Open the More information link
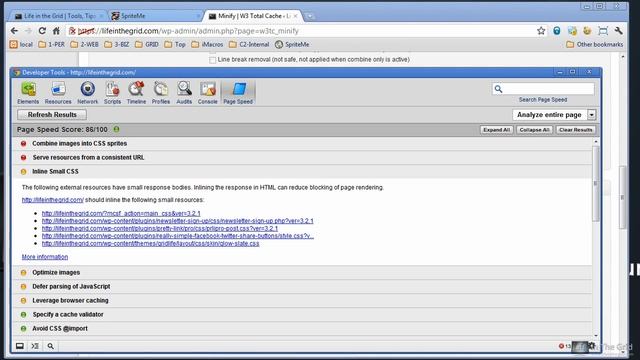 tap(45, 257)
